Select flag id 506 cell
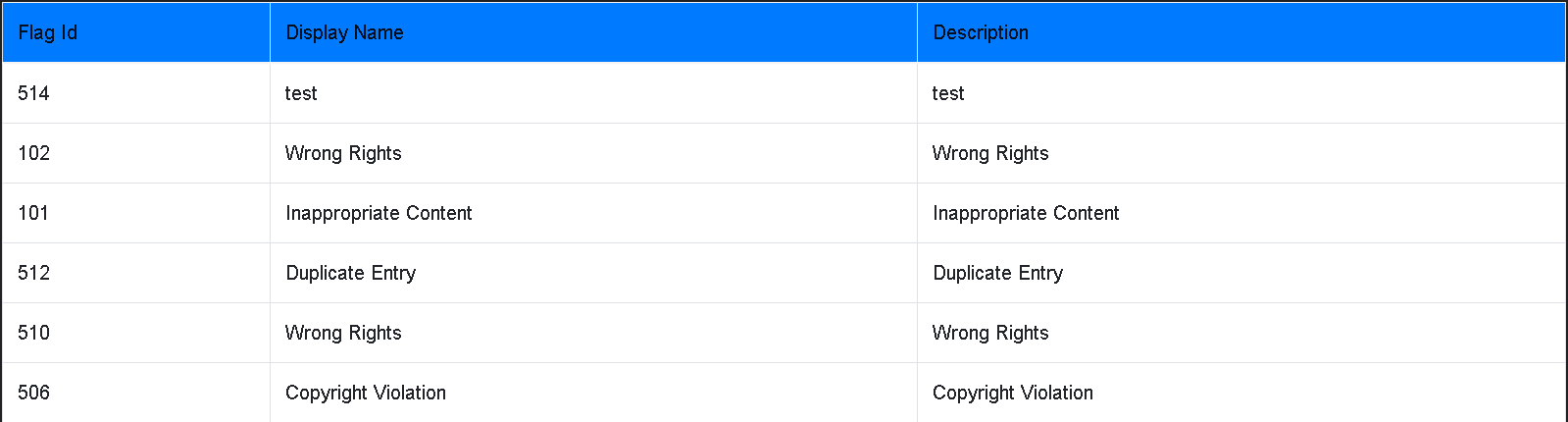This screenshot has width=1568, height=422. coord(136,393)
